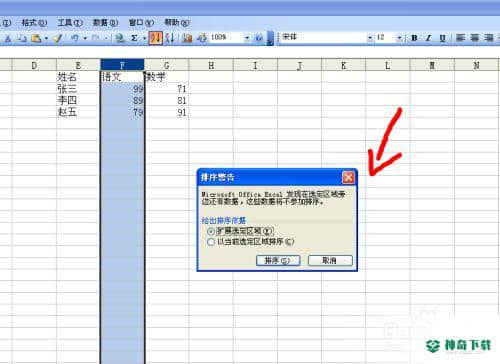Click the Sort Descending toolbar icon

click(170, 38)
